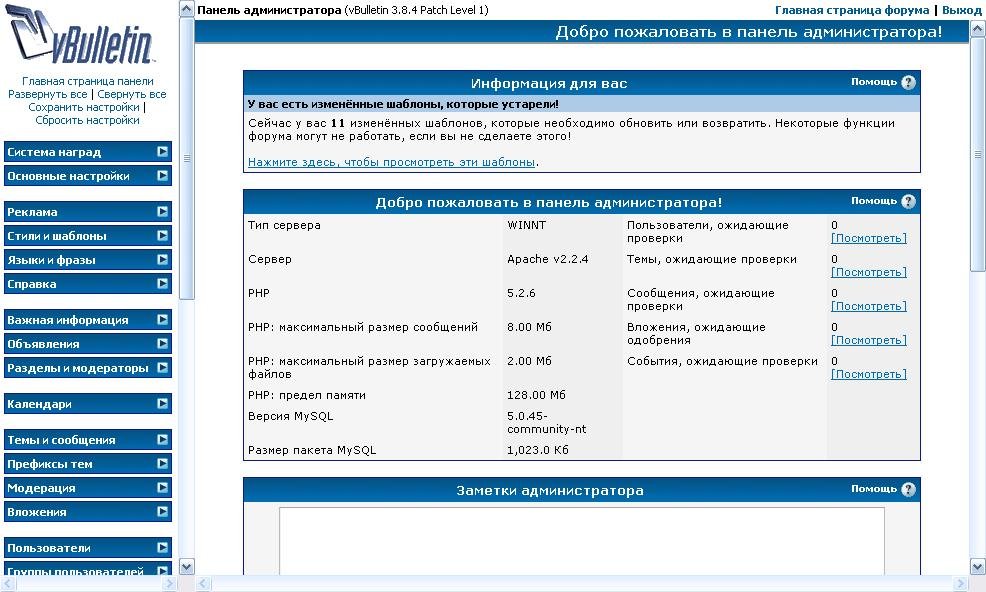View threads awaiting moderation via Посмотреть

(x=869, y=272)
